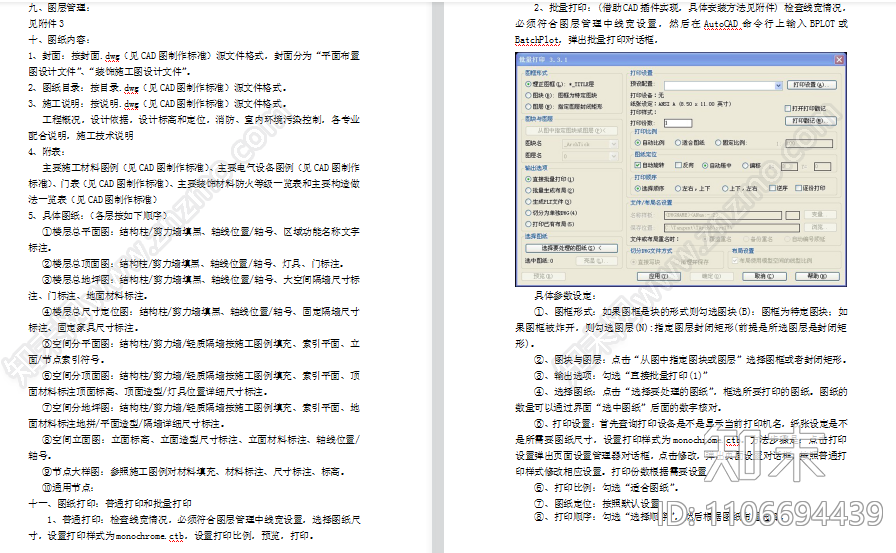Select 适合图纸 print scale radio
The width and height of the screenshot is (896, 553).
click(678, 143)
